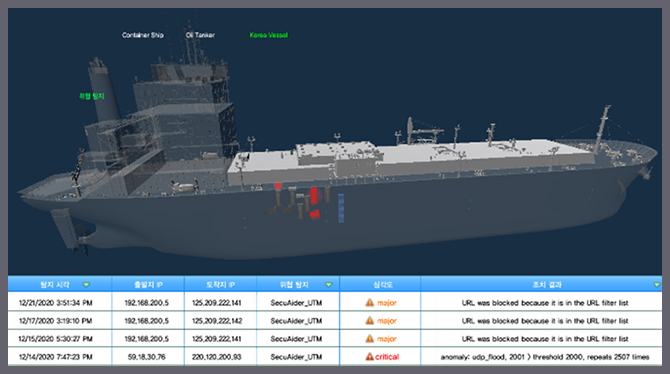Click the major warning icon for 12/15/2020 row
Screen dimensions: 670x374
pyautogui.click(x=370, y=339)
